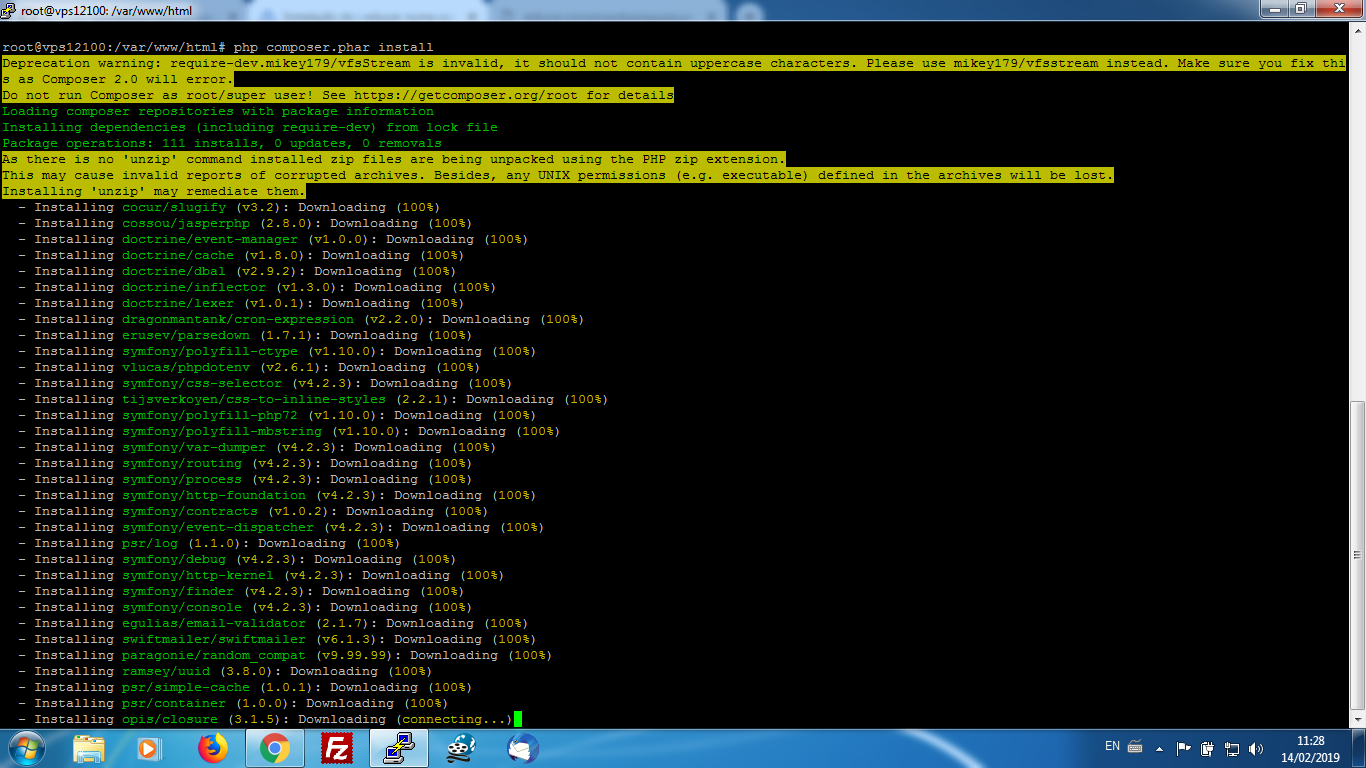The image size is (1366, 768).
Task: Click package name vlucas/phpdotenv
Action: [186, 367]
